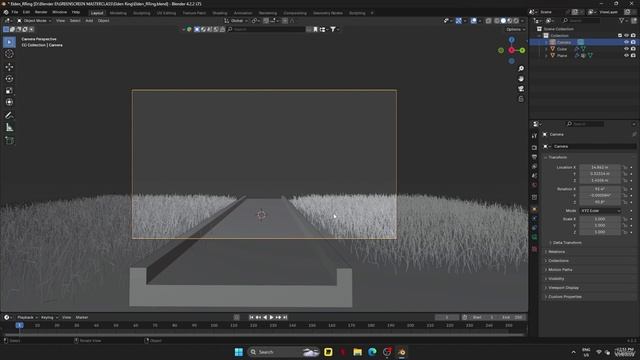640x360 pixels.
Task: Expand the Relations panel
Action: tap(556, 251)
